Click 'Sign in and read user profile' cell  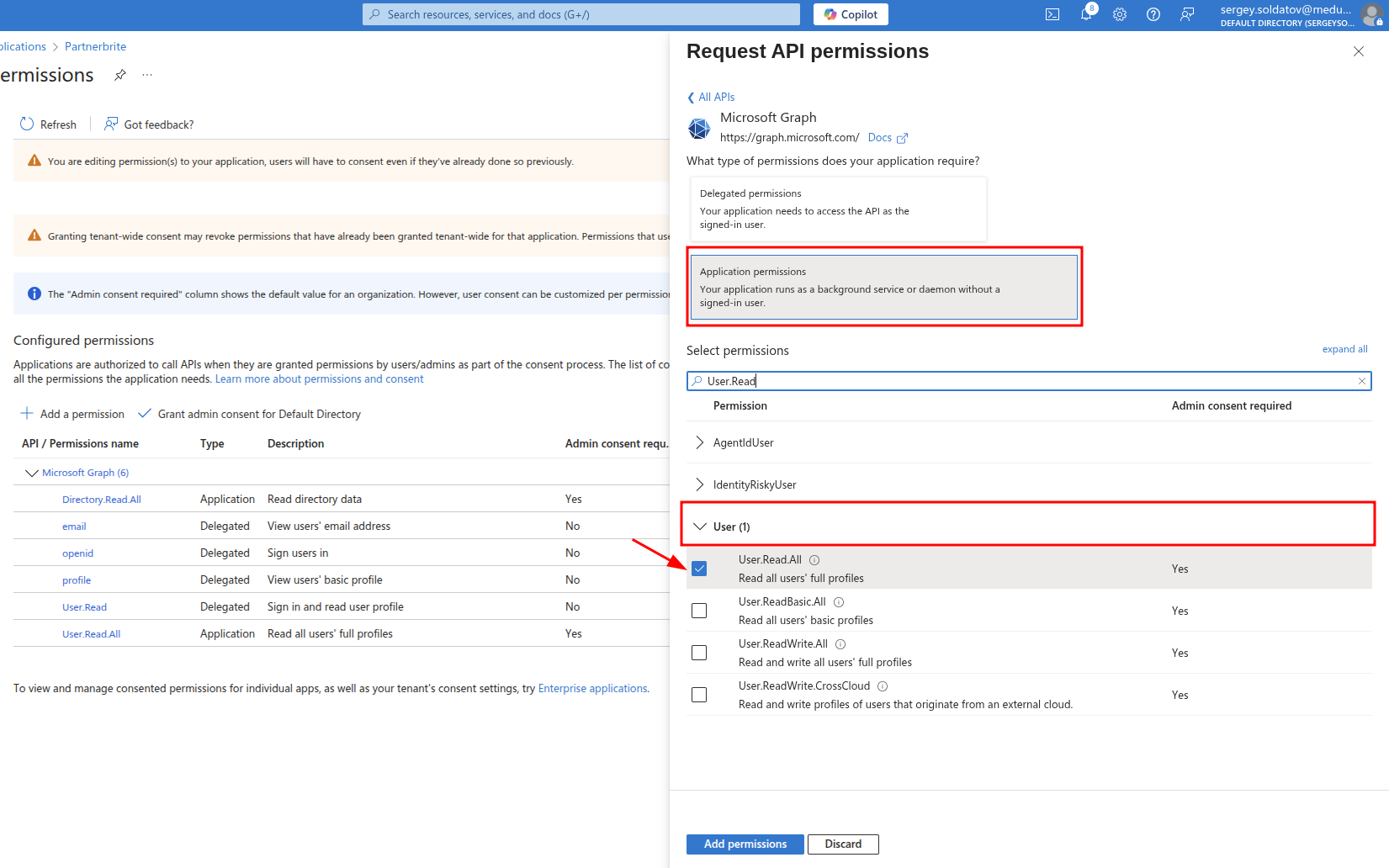click(x=336, y=606)
